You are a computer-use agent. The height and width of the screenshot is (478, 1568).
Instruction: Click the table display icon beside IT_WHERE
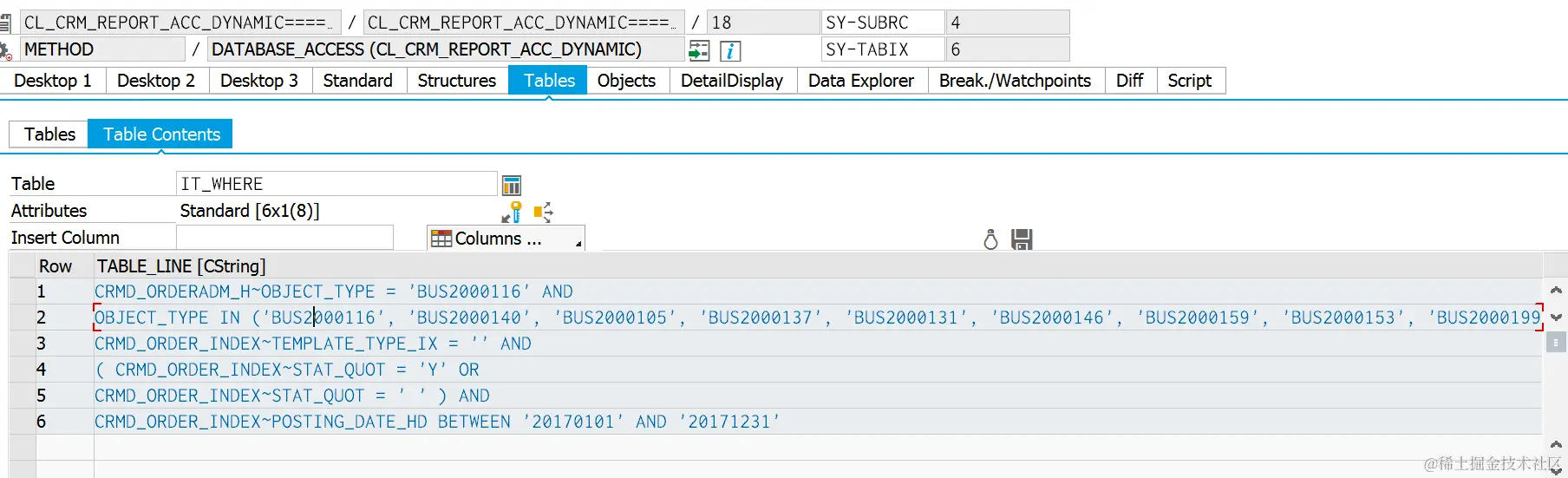point(512,185)
